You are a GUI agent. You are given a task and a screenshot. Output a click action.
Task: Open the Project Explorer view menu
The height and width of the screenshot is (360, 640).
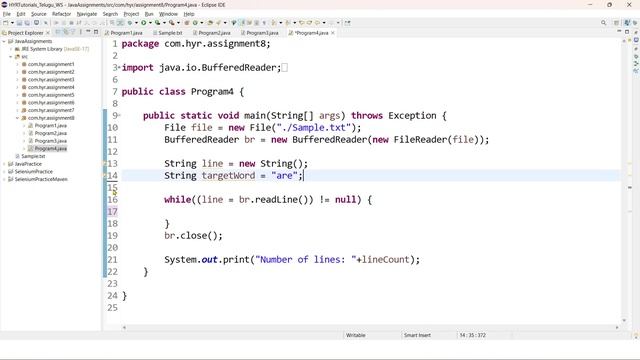point(80,32)
